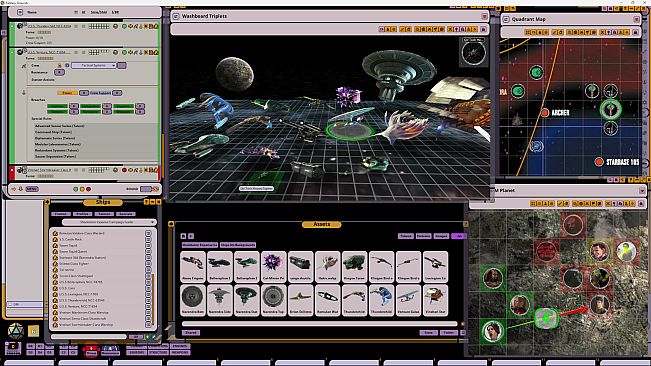The height and width of the screenshot is (366, 651).
Task: Focus the Ships list search field
Action: (x=89, y=337)
